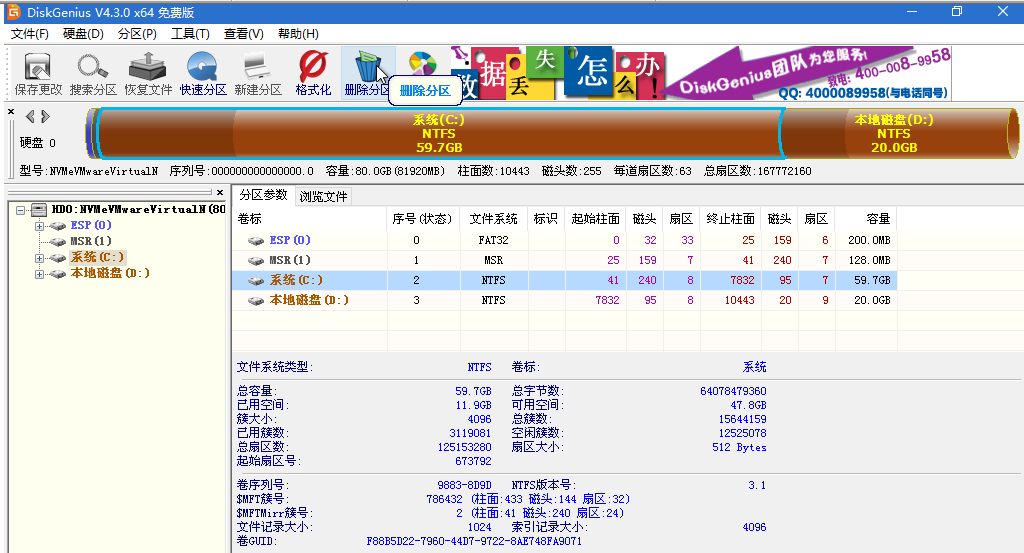
Task: Select 系统(C:) segment in disk bar
Action: click(439, 133)
